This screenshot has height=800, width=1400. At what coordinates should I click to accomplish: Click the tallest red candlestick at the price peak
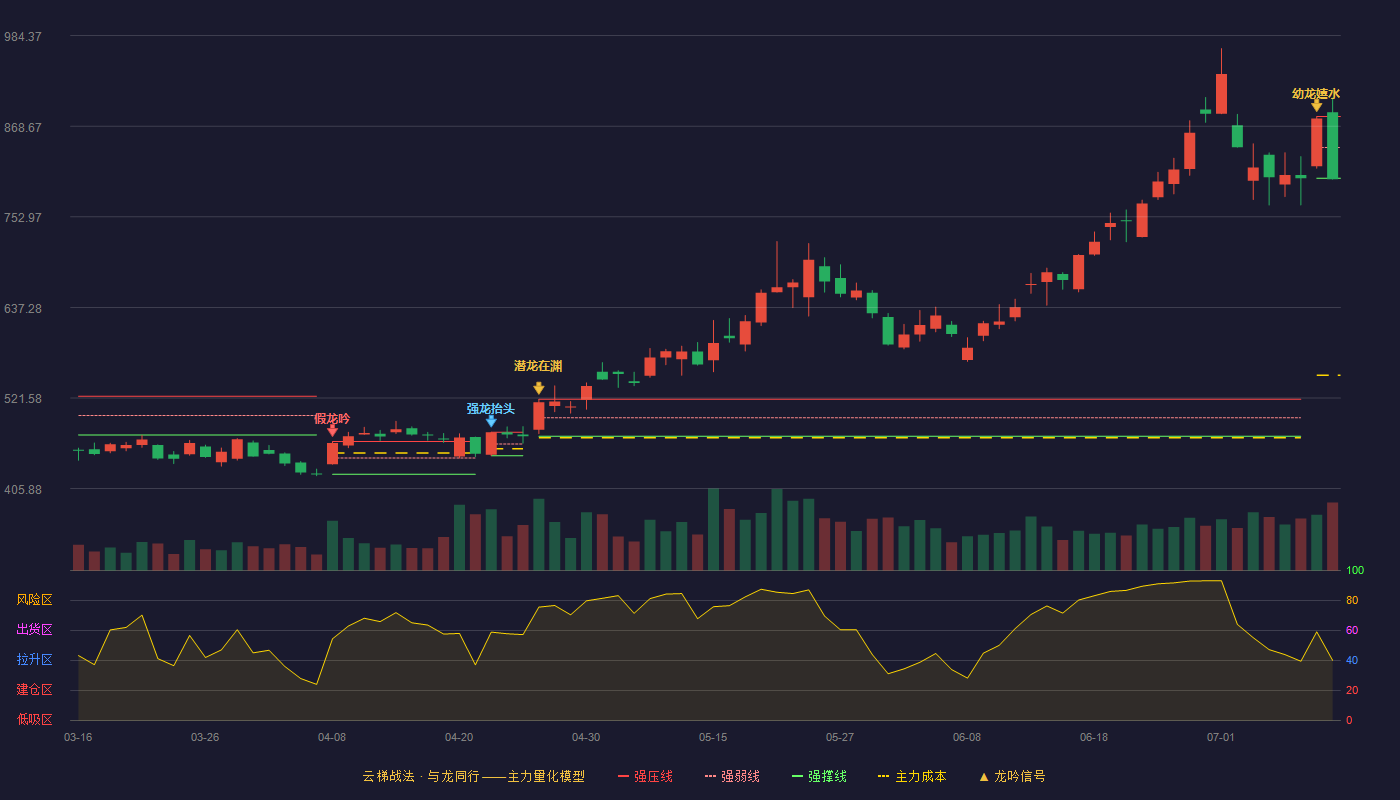[1221, 94]
